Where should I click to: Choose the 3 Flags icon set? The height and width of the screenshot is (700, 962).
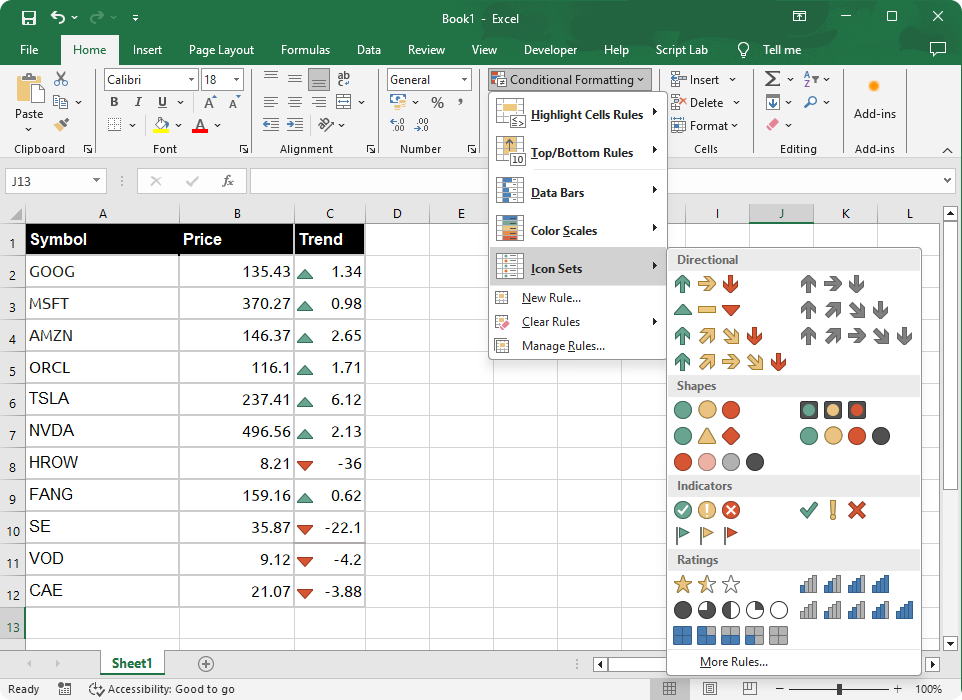click(x=707, y=535)
